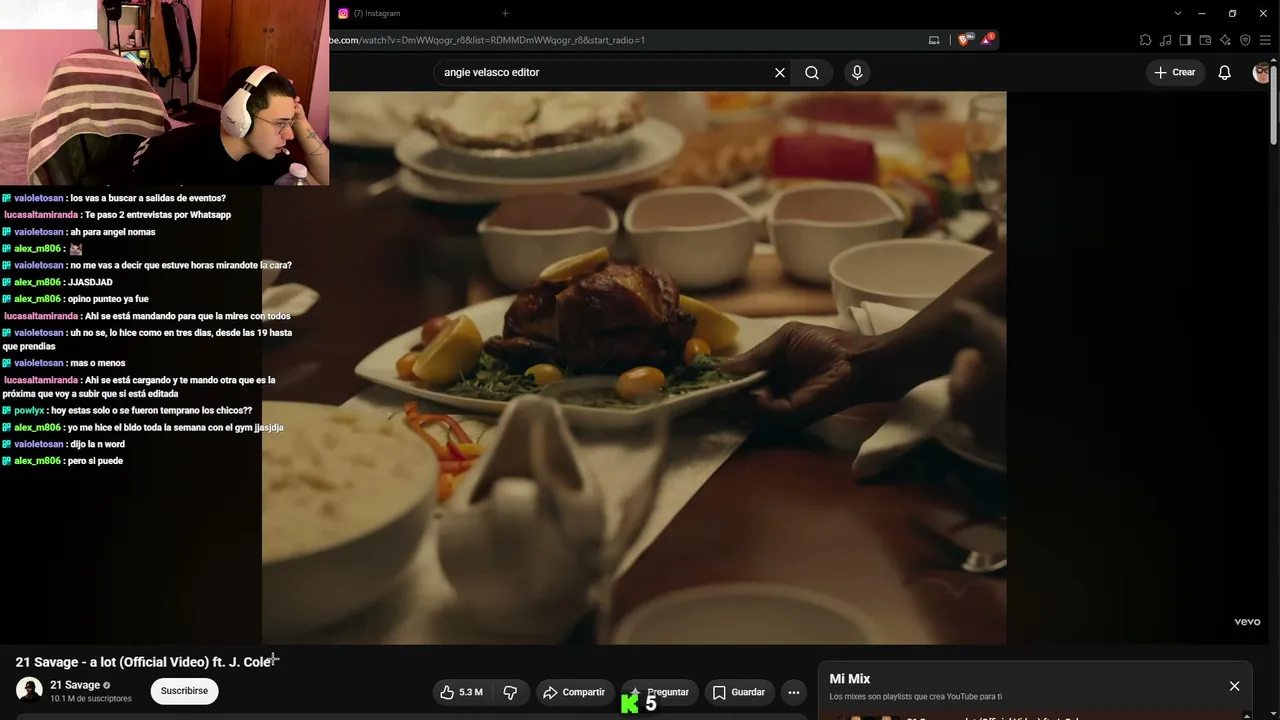Open the Brave Shields lion icon
The width and height of the screenshot is (1280, 720).
point(964,40)
